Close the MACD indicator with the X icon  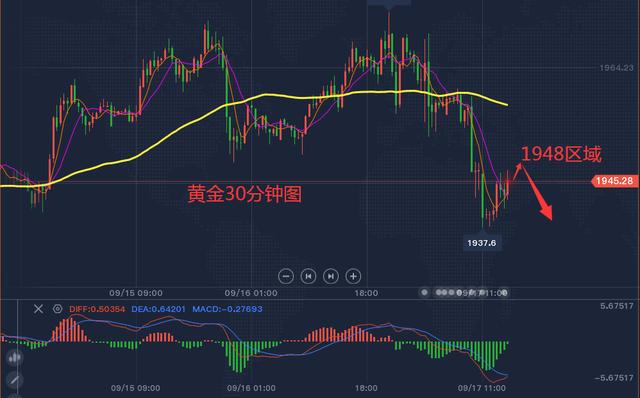click(x=38, y=309)
